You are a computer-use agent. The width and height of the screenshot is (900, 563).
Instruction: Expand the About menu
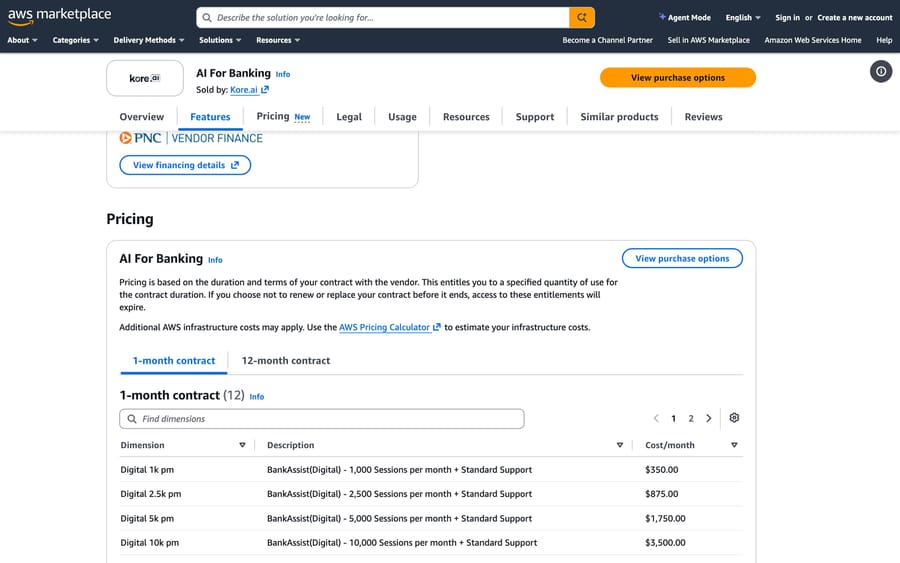[x=22, y=40]
